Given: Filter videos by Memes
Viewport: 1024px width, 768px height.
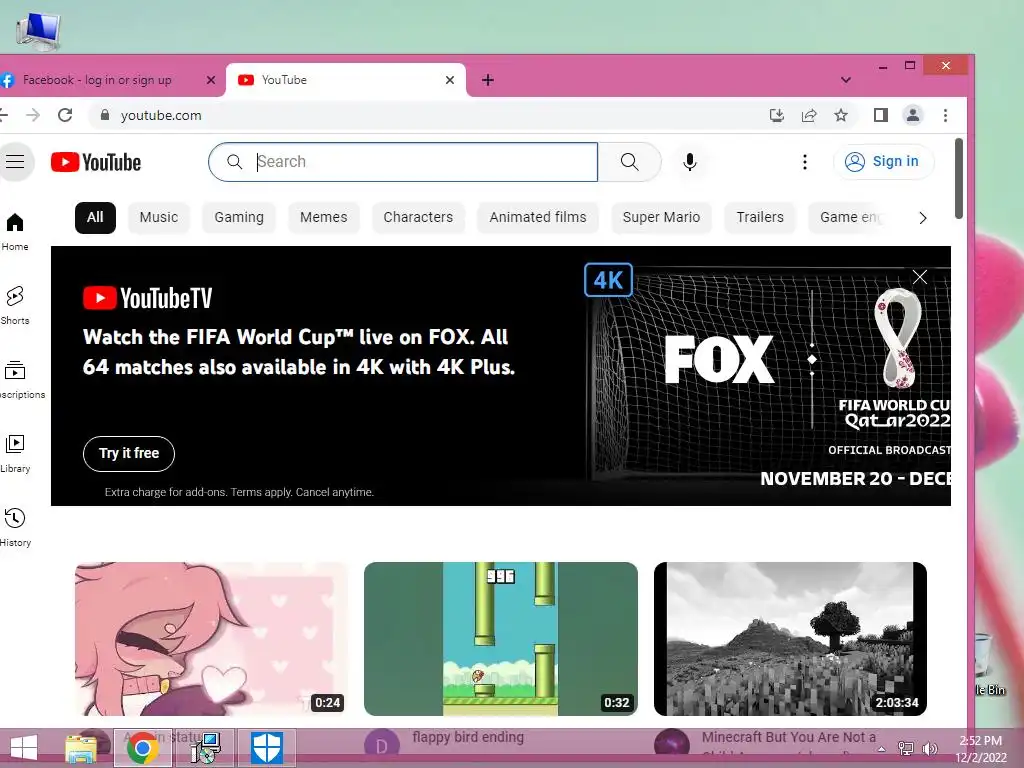Looking at the screenshot, I should pos(323,217).
